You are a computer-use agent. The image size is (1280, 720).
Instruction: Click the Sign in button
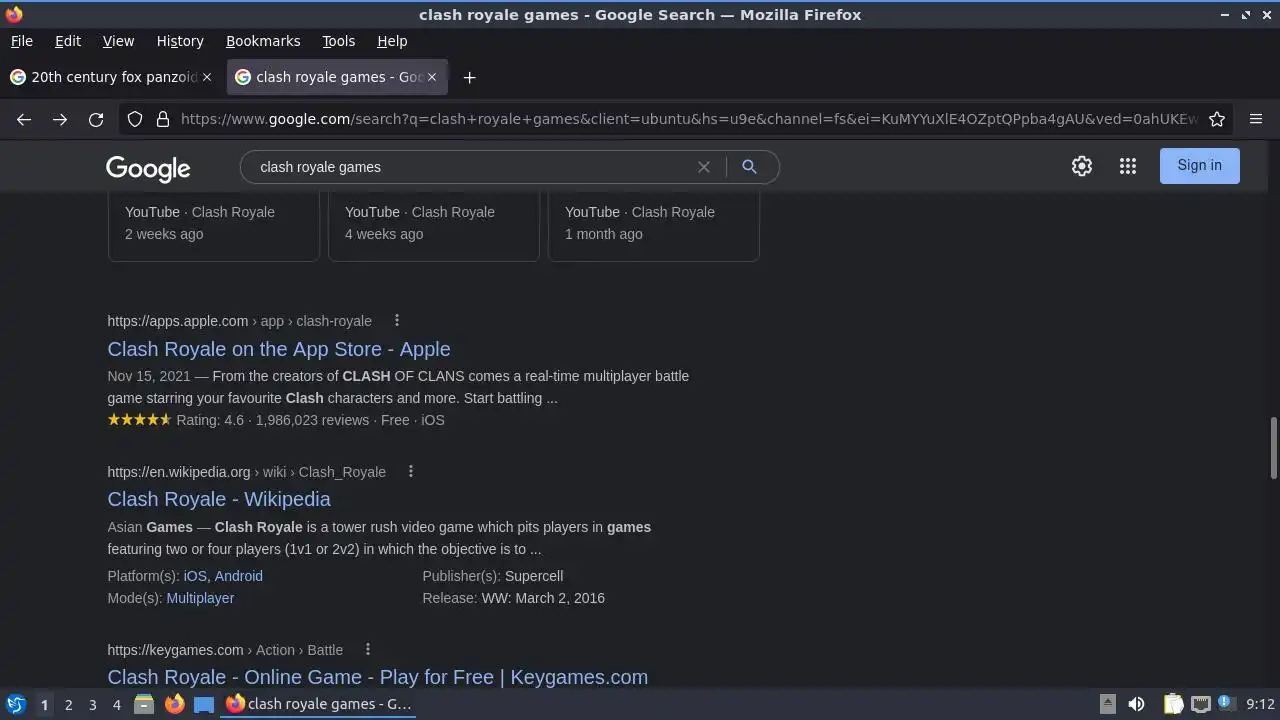point(1199,166)
